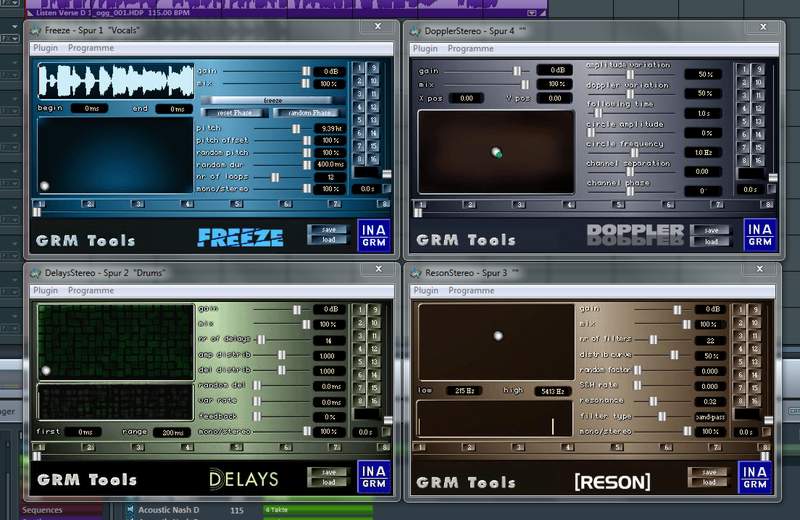Click pitch slider handle in Freeze plugin

click(x=296, y=129)
